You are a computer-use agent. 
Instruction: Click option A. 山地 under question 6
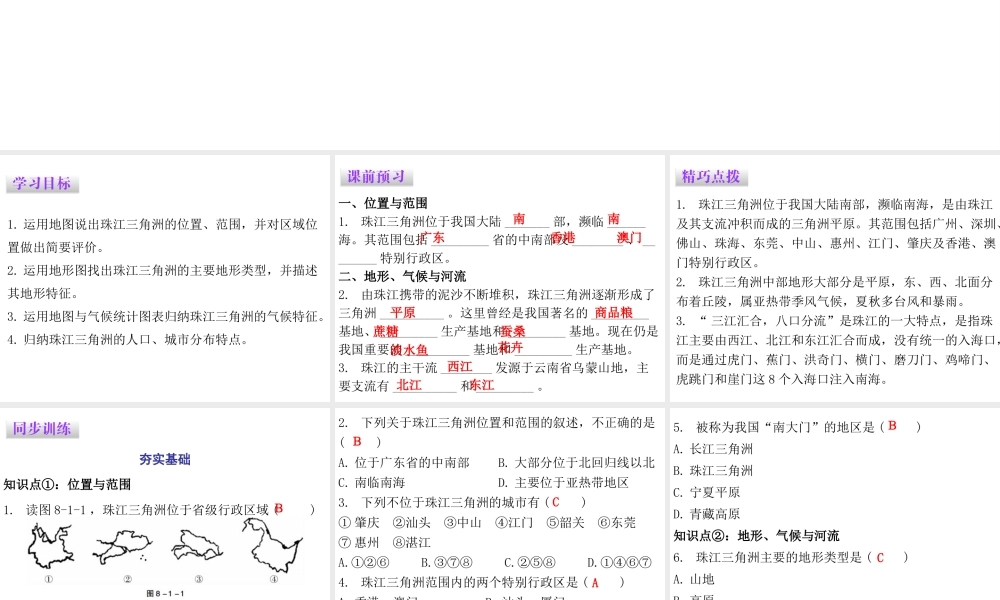pos(694,579)
